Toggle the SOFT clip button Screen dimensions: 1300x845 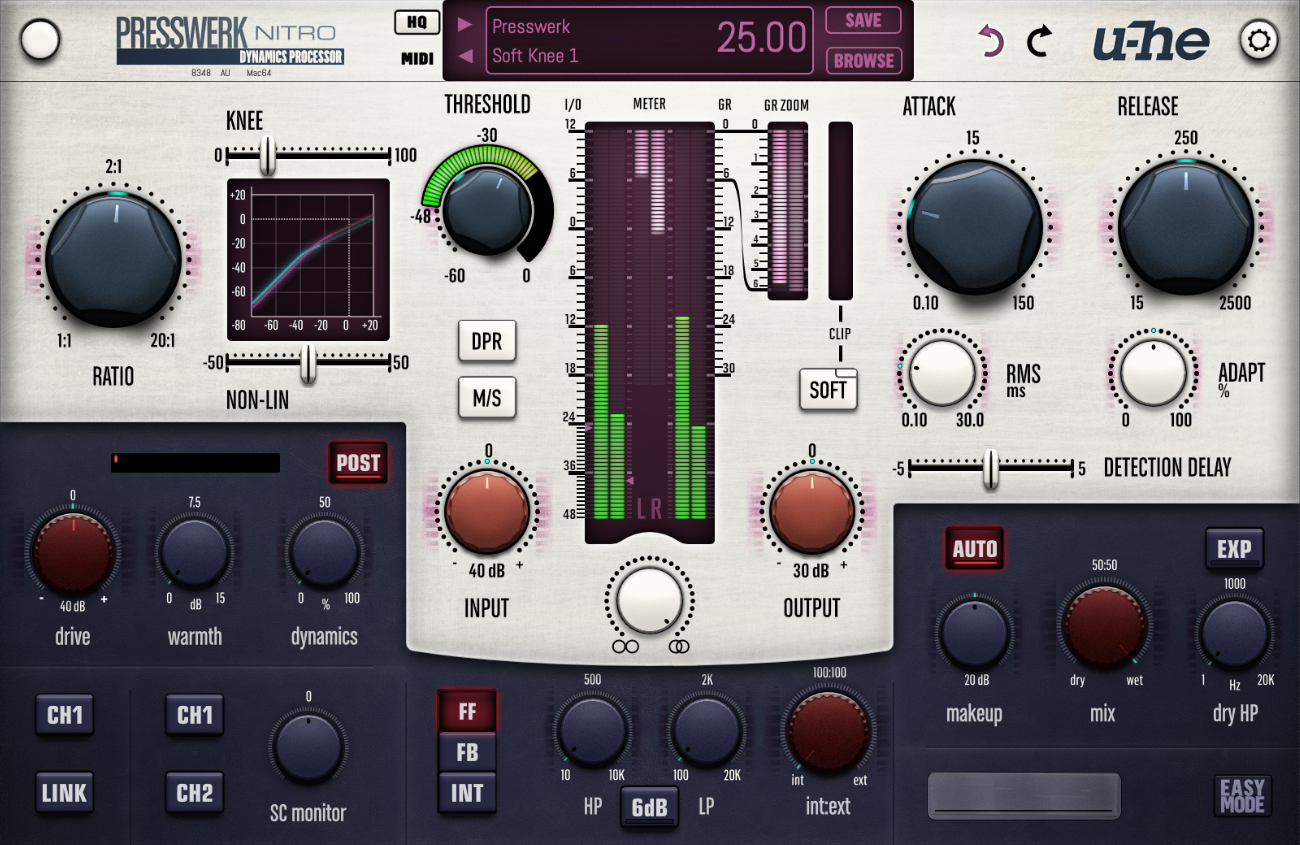click(x=829, y=389)
